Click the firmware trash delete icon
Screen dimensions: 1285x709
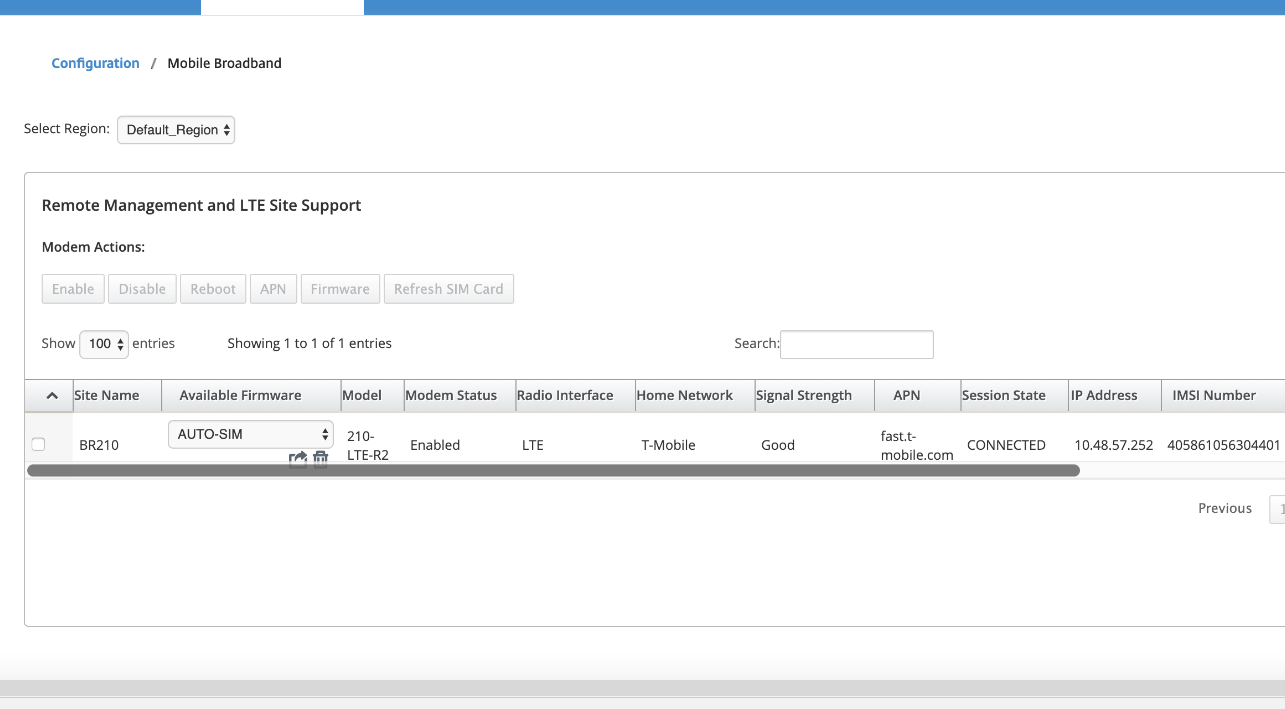click(x=320, y=460)
